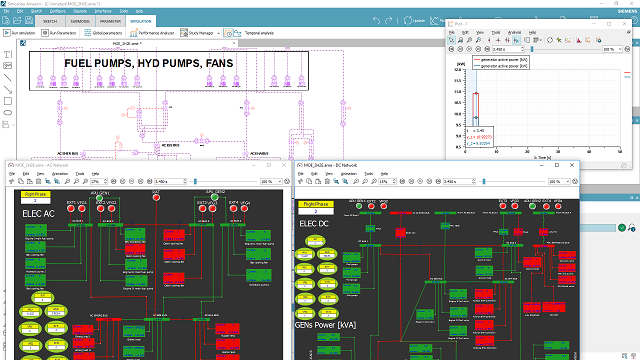Click the zoom magnifier icon in Plot toolbar
The height and width of the screenshot is (360, 640).
coord(469,40)
